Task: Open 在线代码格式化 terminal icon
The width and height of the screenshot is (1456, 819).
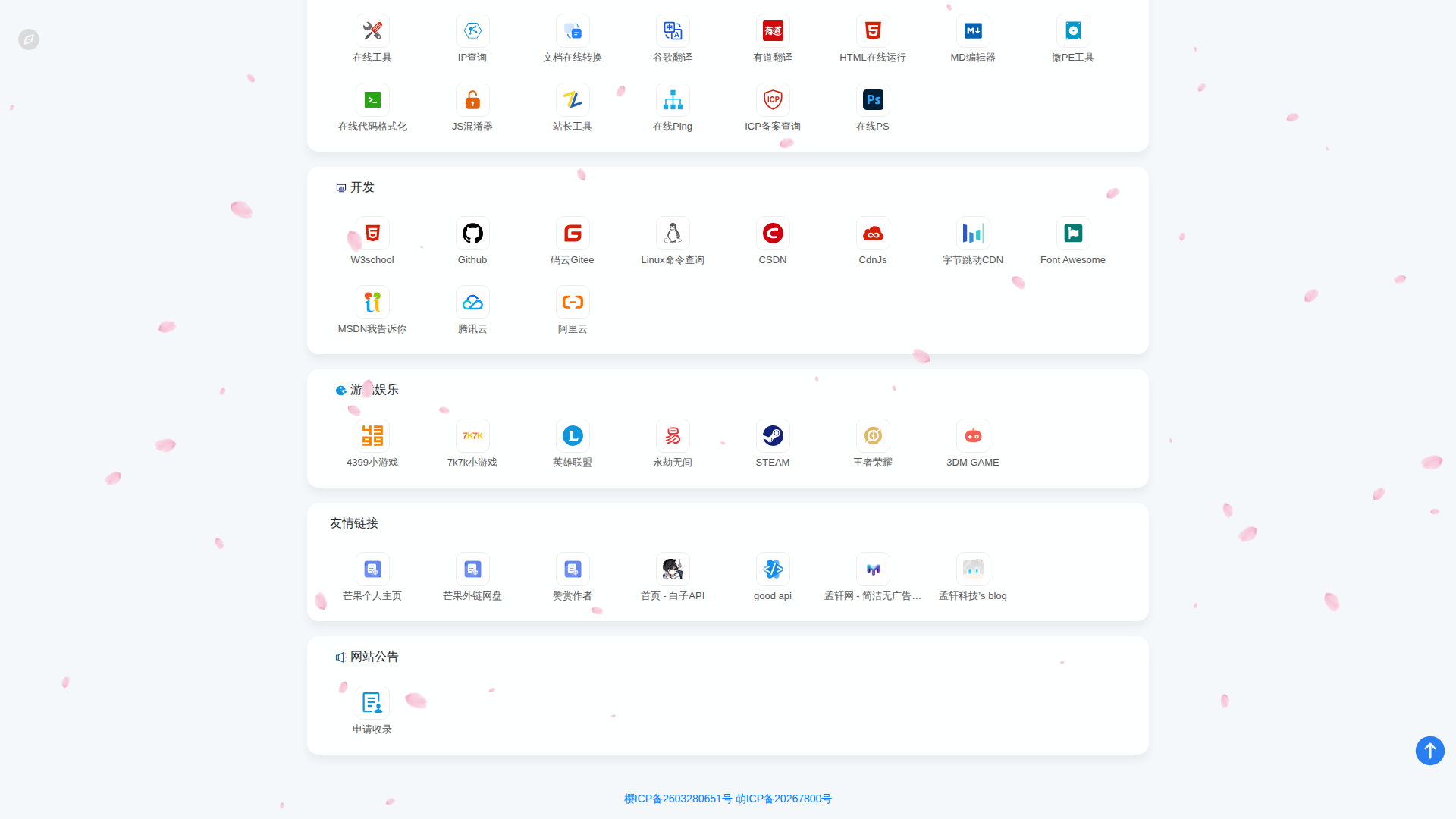Action: tap(372, 100)
